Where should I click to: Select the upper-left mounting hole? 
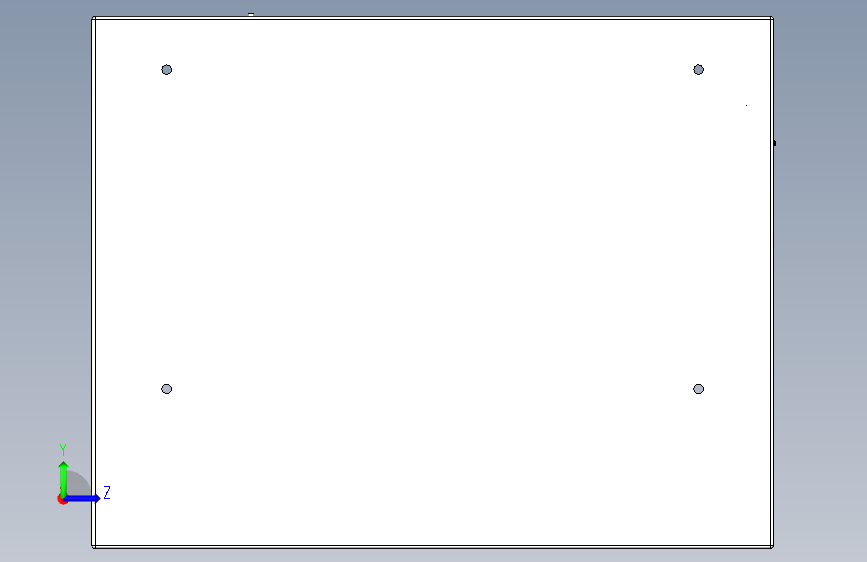[x=166, y=70]
